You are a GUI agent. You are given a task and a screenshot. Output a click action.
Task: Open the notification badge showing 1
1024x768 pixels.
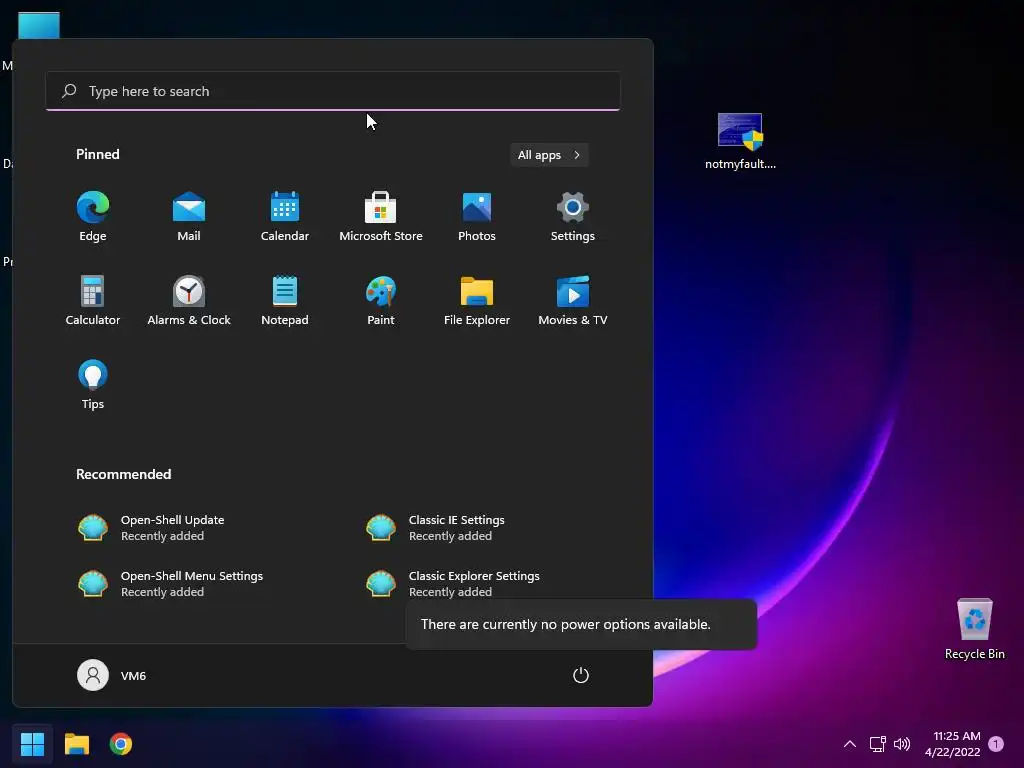point(996,744)
